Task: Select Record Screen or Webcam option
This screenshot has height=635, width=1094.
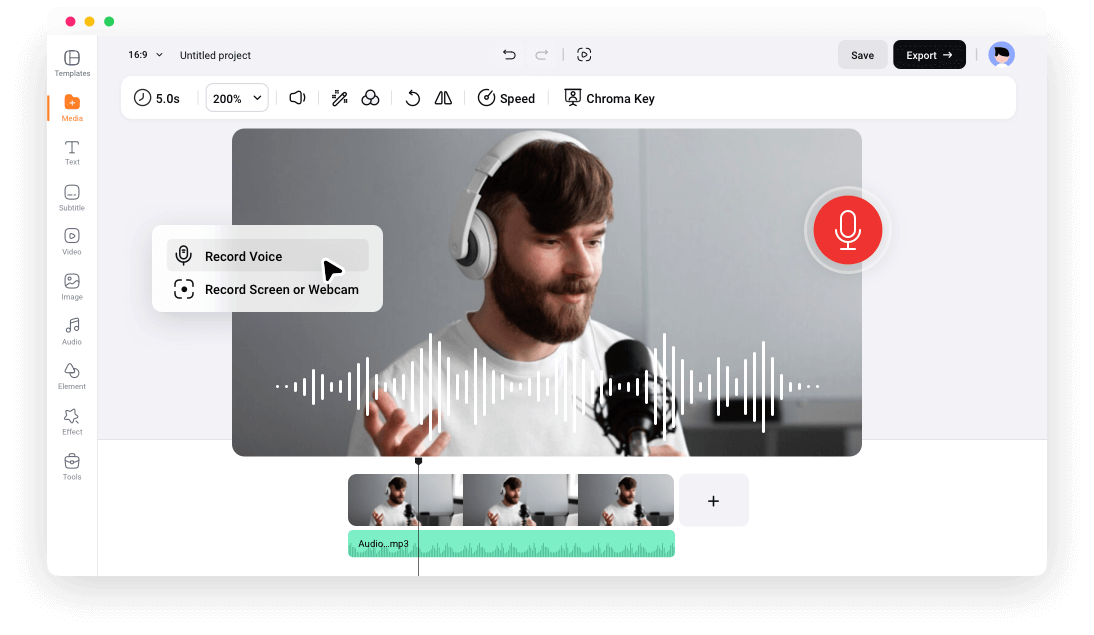Action: tap(267, 289)
